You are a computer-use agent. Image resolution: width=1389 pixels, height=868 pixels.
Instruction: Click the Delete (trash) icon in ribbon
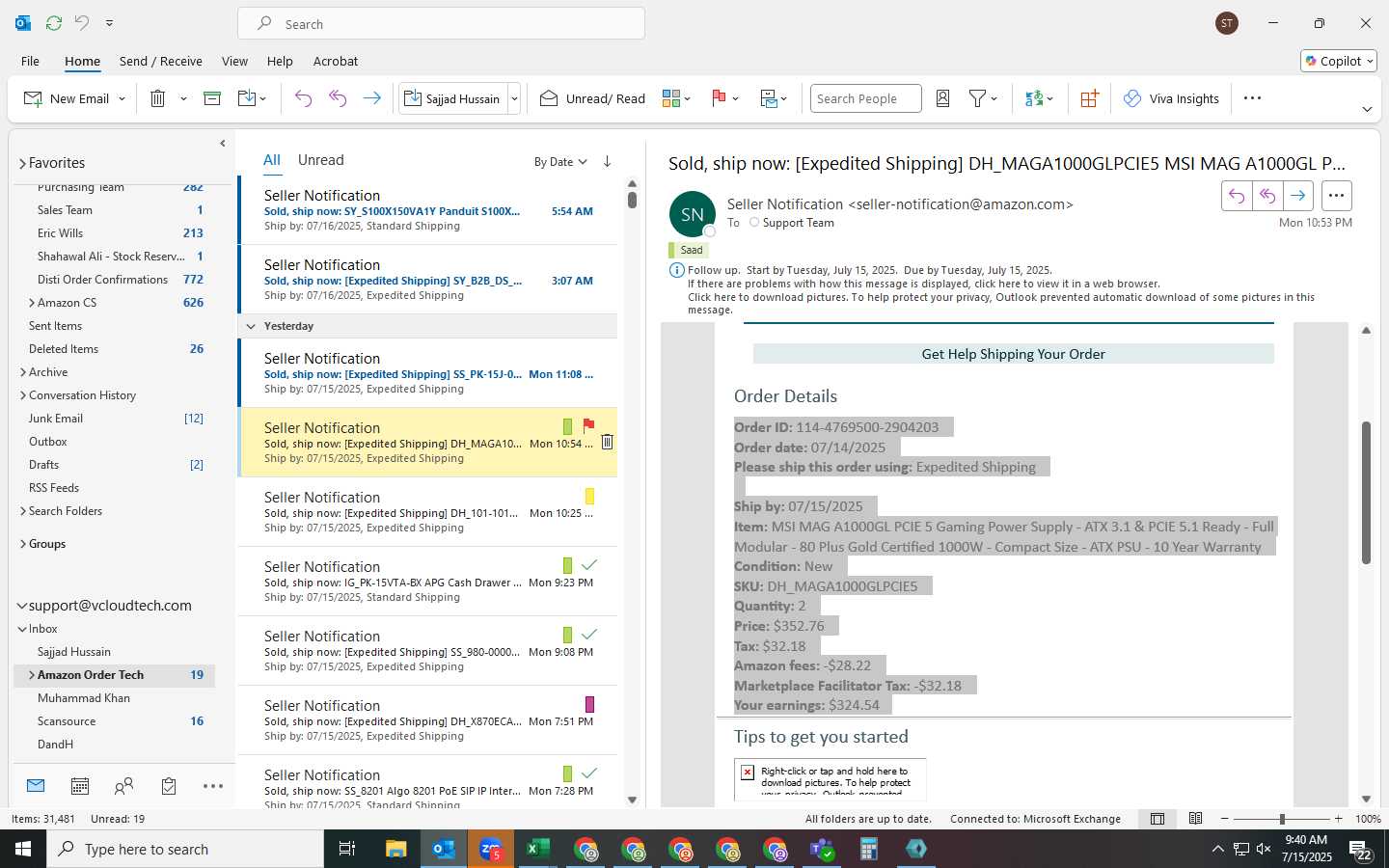click(x=158, y=98)
